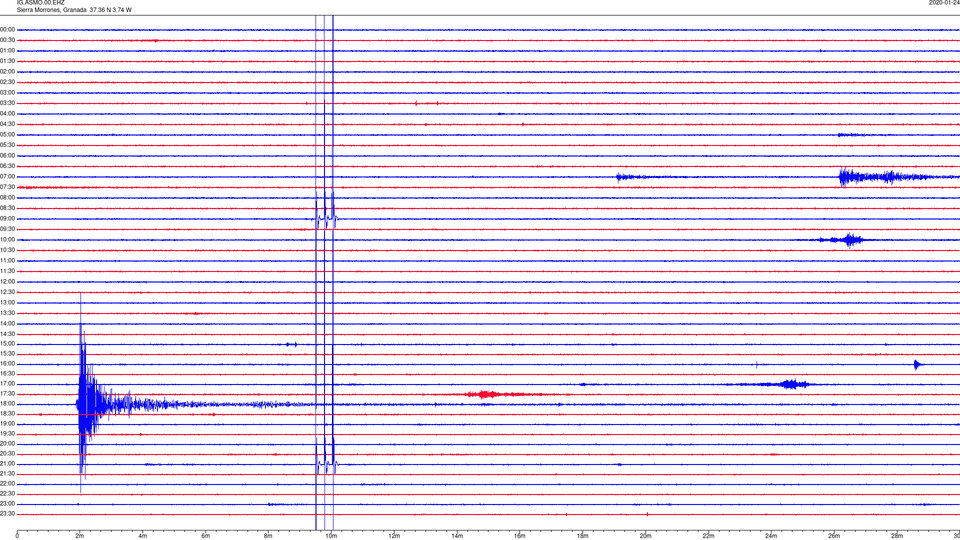This screenshot has height=540, width=960.
Task: Select the 03:00 trace time label
Action: click(8, 92)
